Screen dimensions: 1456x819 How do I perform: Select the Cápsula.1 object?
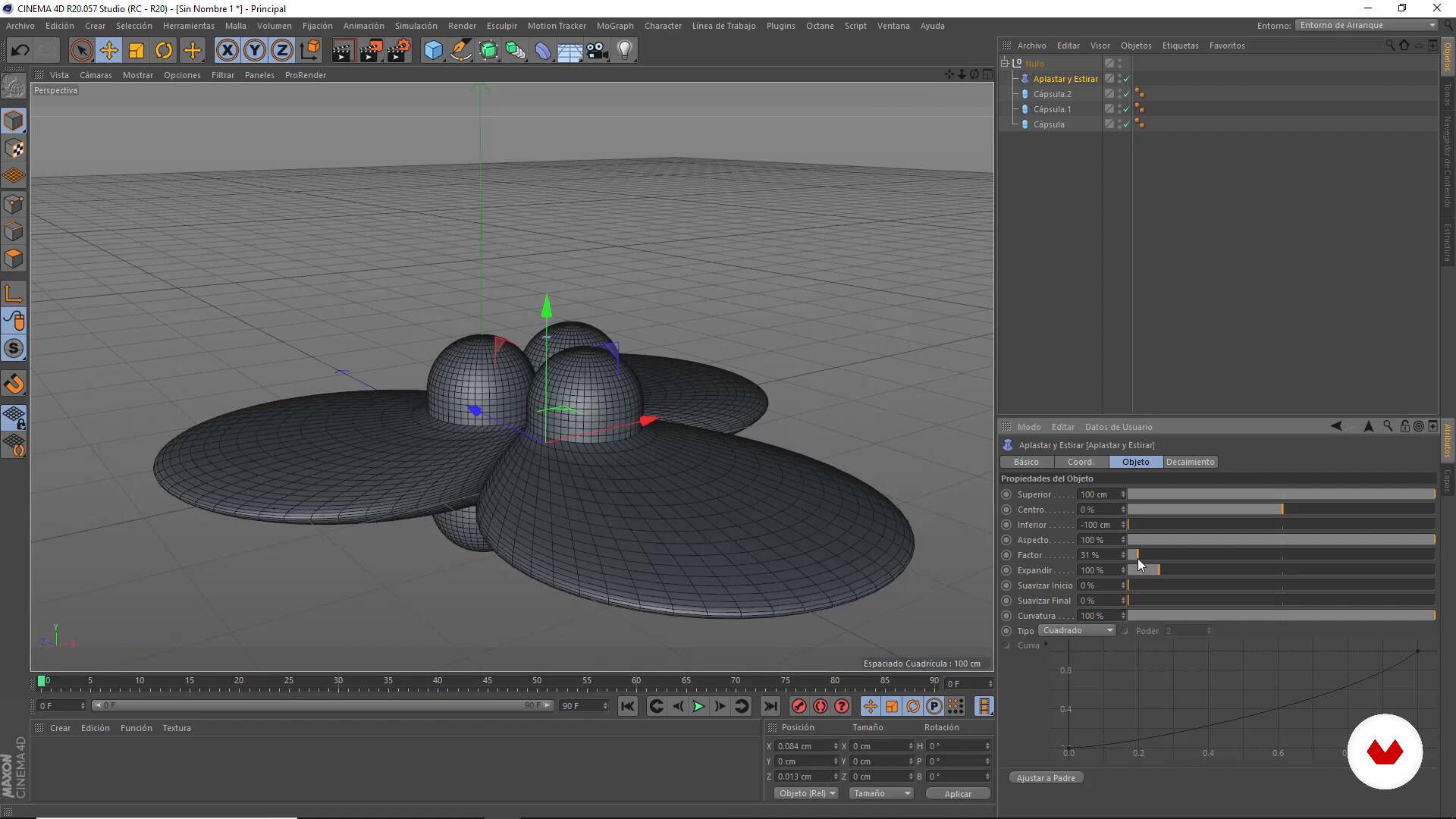[x=1052, y=109]
